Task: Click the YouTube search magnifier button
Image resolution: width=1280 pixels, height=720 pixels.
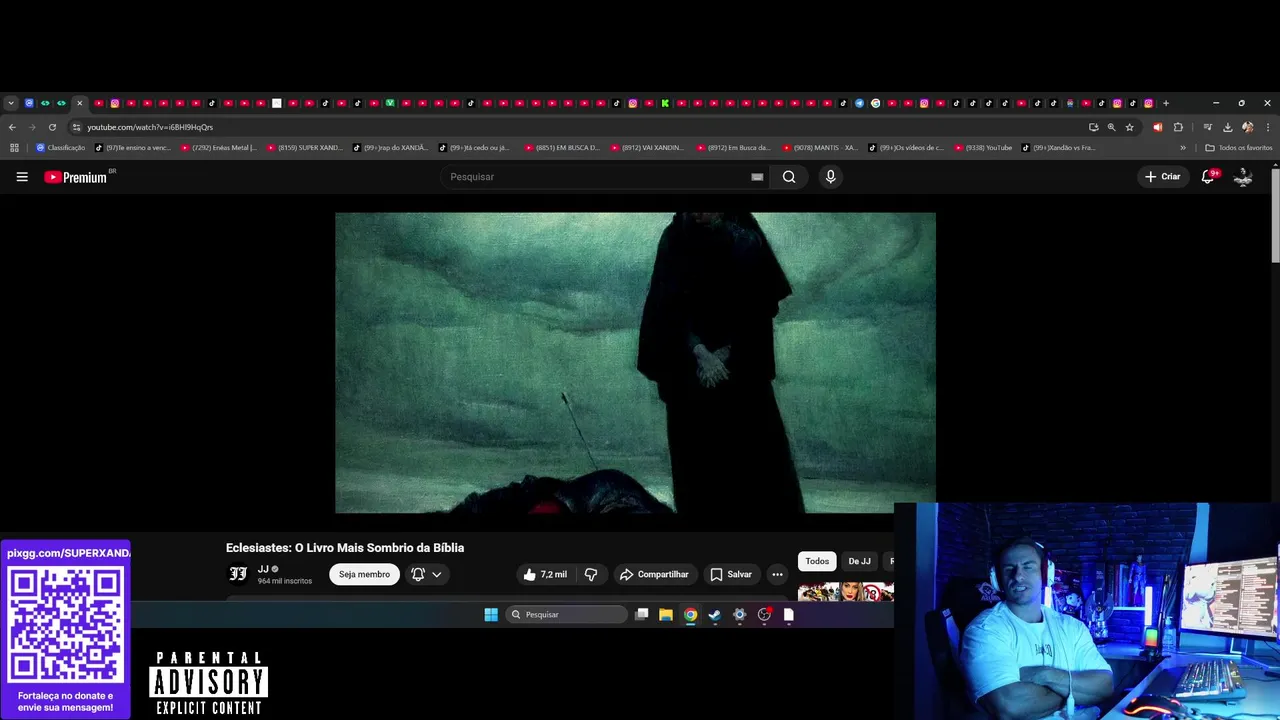Action: [789, 177]
